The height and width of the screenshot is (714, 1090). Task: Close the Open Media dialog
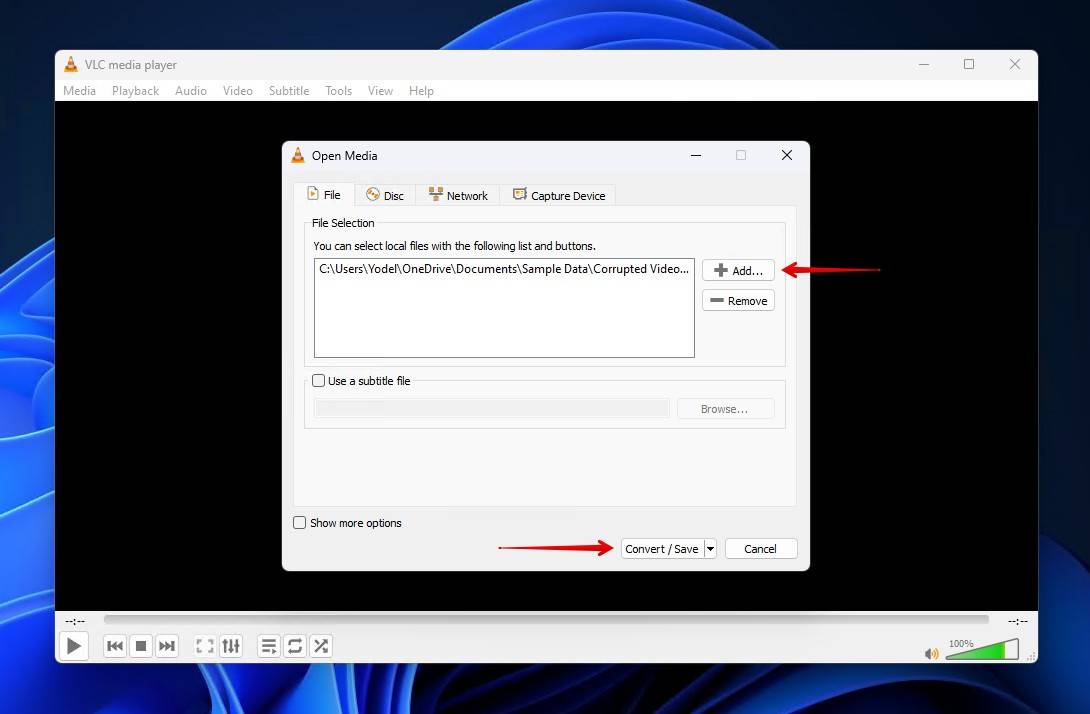pyautogui.click(x=786, y=155)
